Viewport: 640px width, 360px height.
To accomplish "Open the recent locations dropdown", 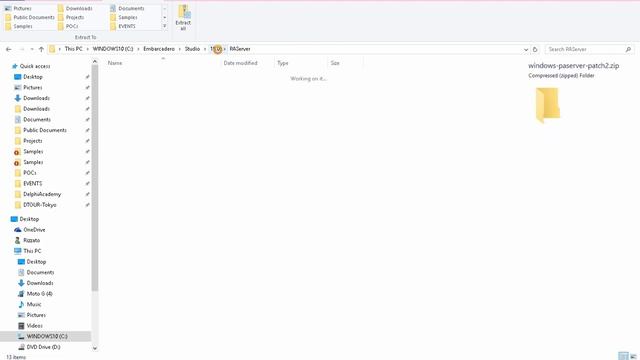I will point(32,49).
